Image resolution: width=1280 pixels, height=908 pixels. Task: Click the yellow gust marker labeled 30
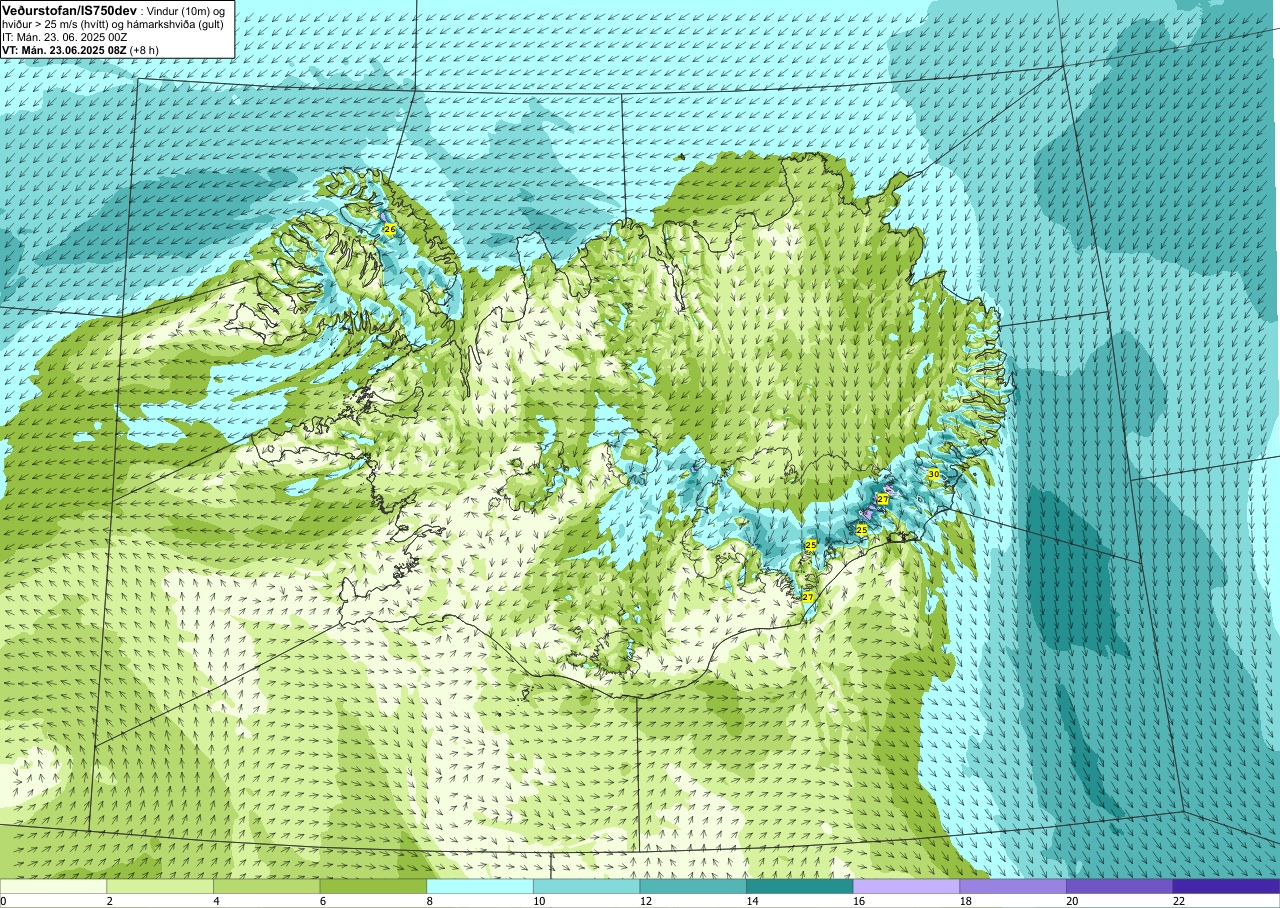click(933, 474)
